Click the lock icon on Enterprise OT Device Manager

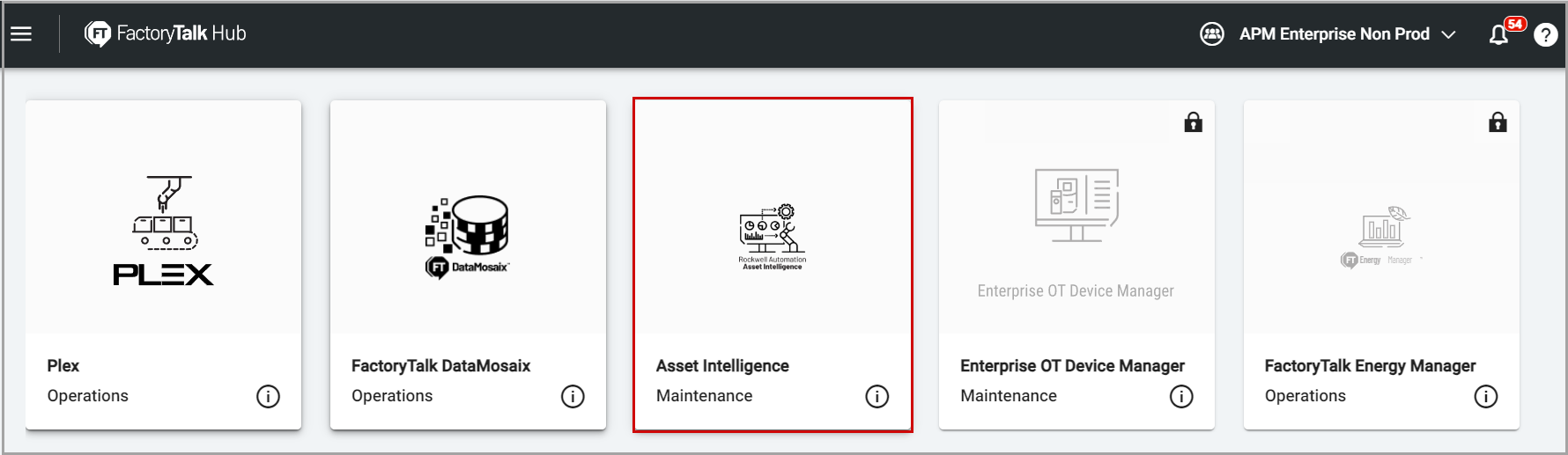pos(1193,122)
